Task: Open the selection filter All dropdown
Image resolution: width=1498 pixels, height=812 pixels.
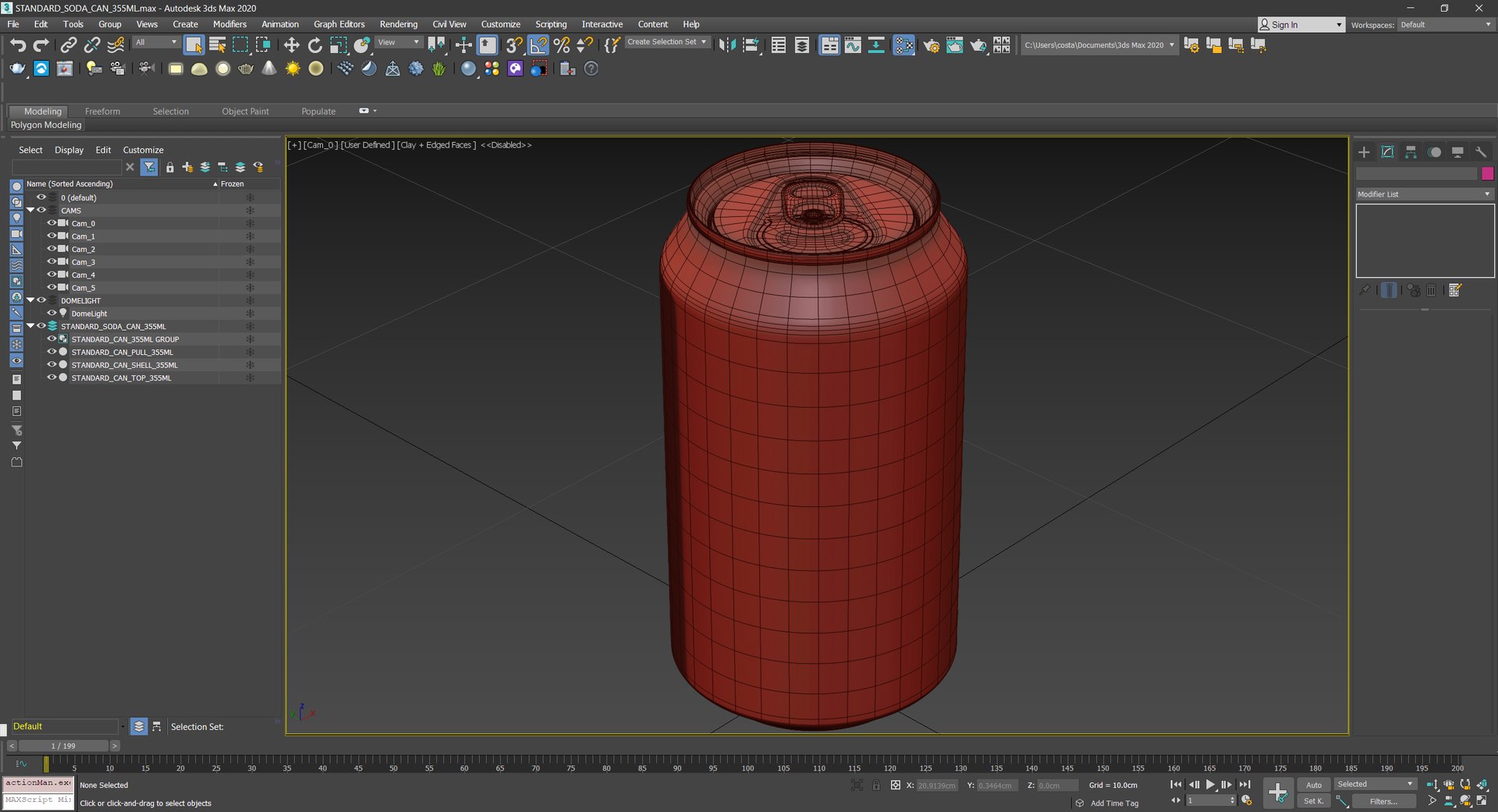Action: [x=156, y=42]
